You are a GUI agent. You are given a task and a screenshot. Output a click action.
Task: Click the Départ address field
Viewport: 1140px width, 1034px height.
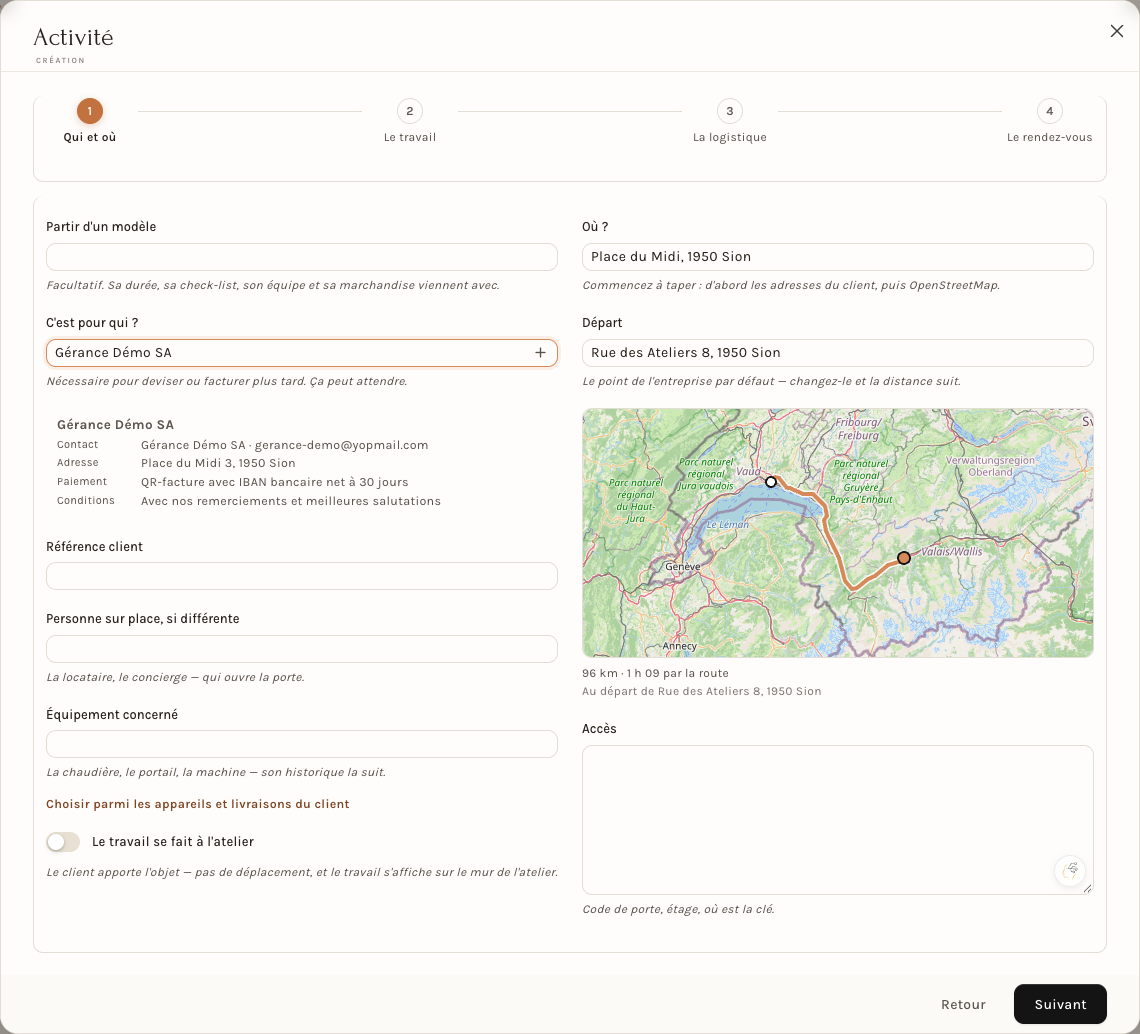pyautogui.click(x=838, y=353)
